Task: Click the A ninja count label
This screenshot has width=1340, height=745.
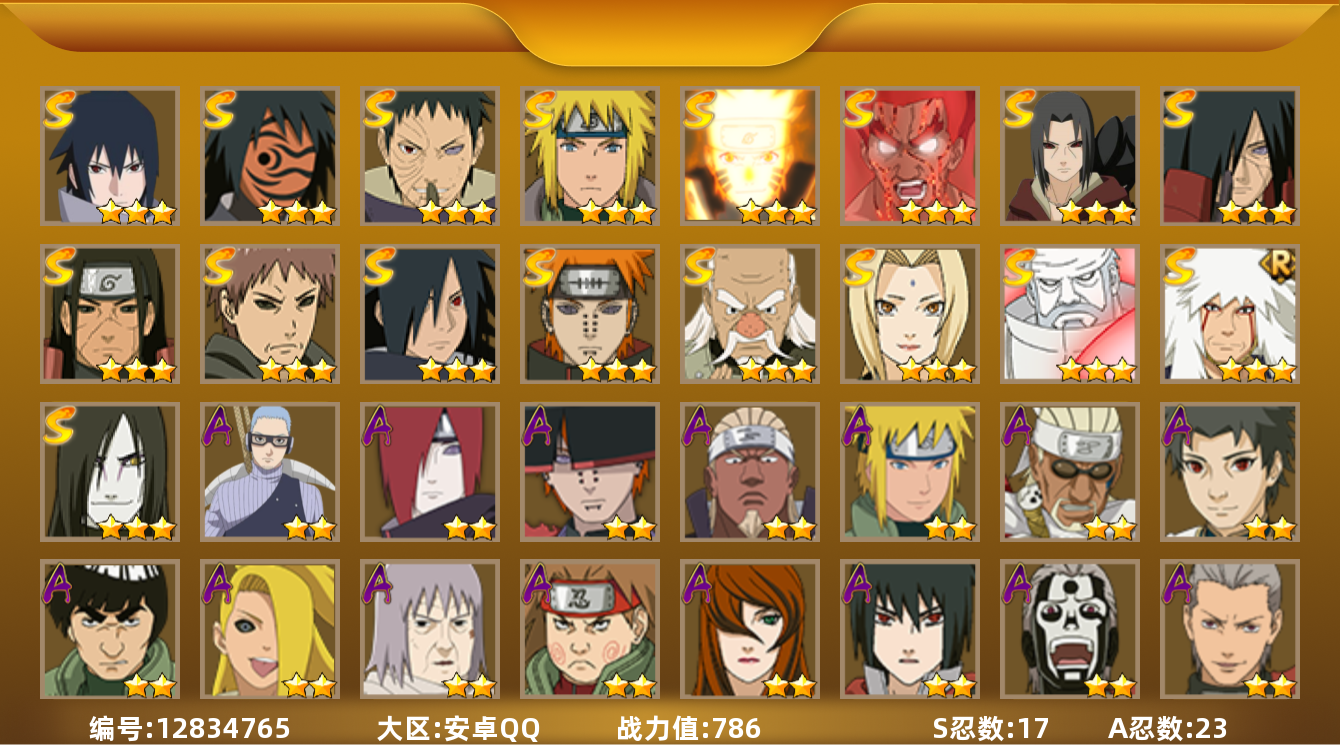Action: point(1168,728)
